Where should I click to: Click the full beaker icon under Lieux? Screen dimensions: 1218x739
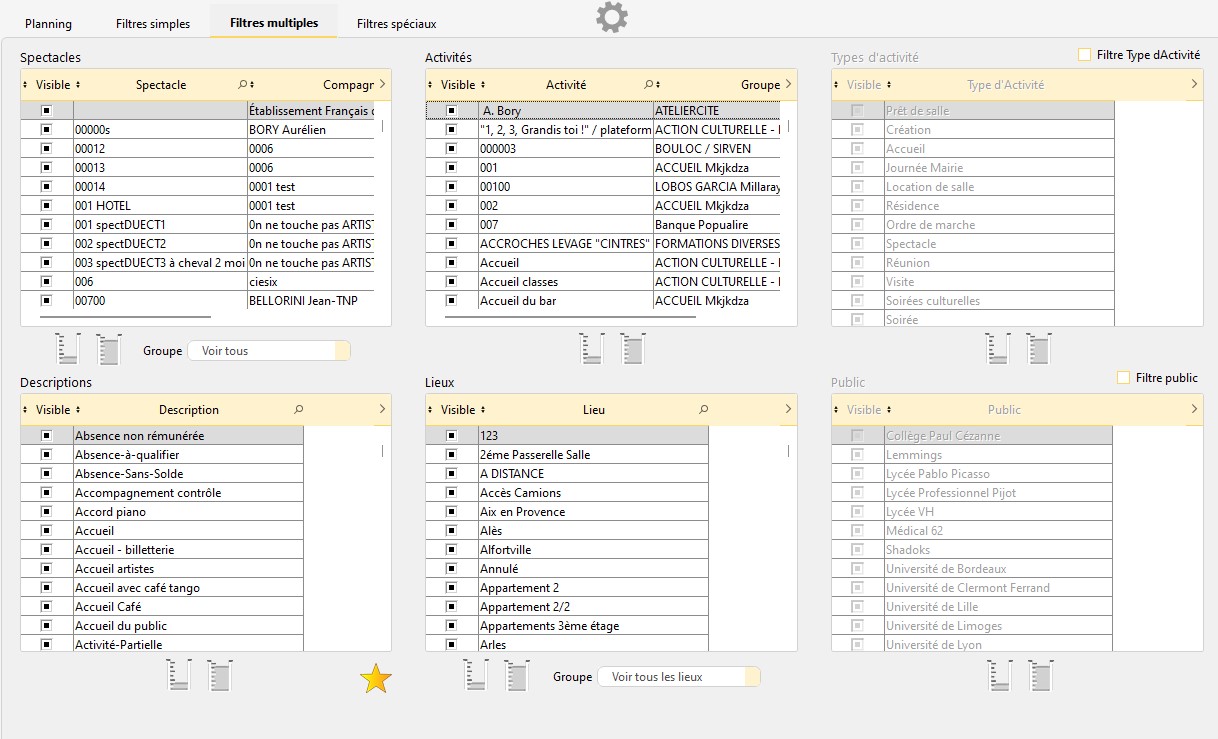(517, 676)
